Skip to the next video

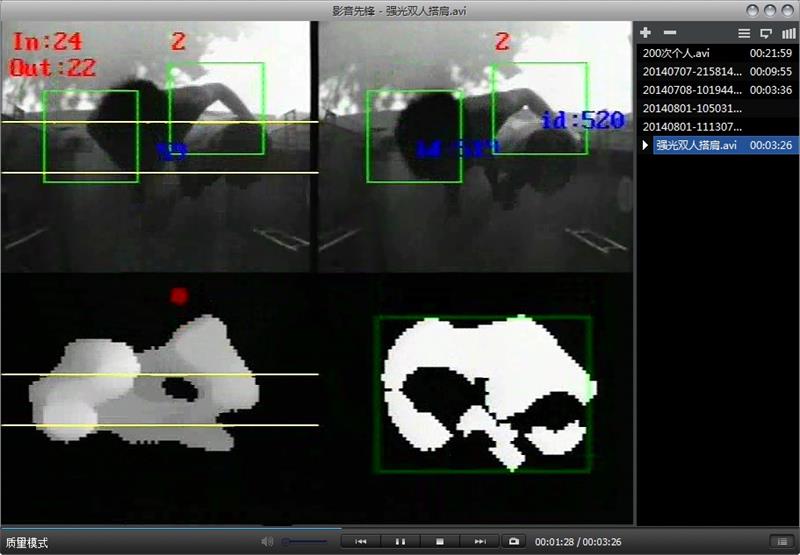click(479, 541)
